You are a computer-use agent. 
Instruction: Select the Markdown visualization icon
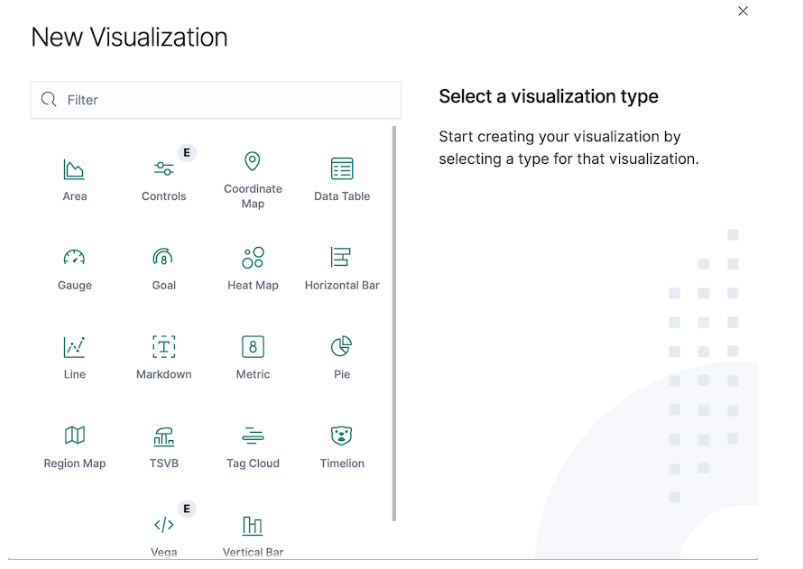pos(164,347)
